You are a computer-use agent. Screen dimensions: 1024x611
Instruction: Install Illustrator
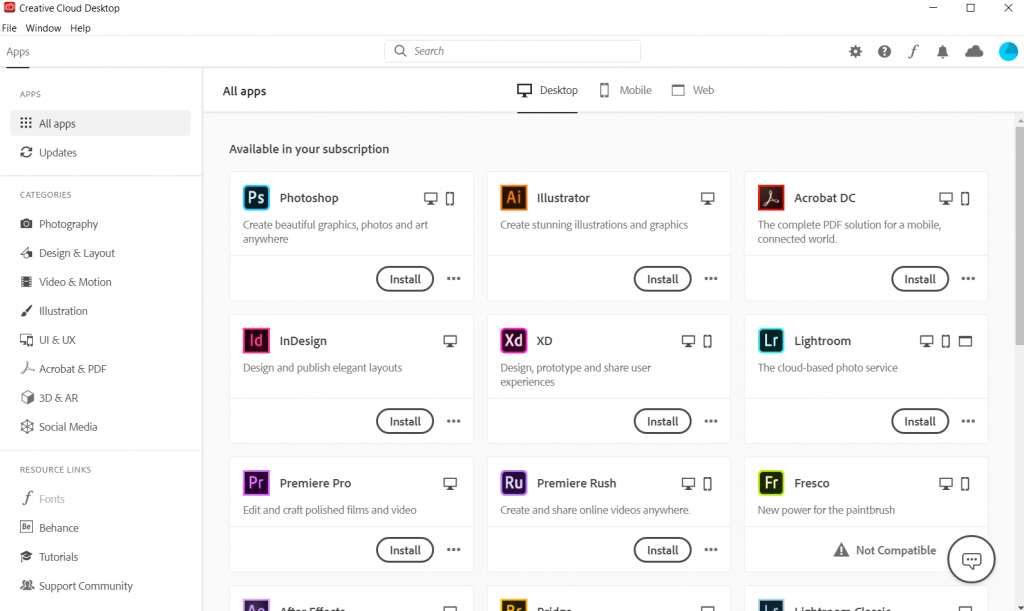[662, 279]
